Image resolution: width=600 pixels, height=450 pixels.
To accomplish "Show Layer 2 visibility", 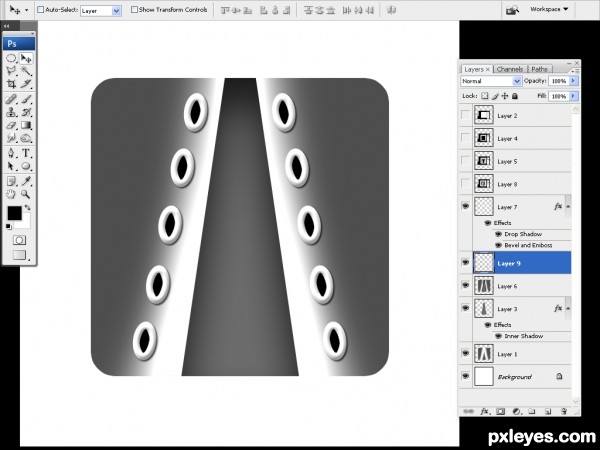I will pos(465,115).
